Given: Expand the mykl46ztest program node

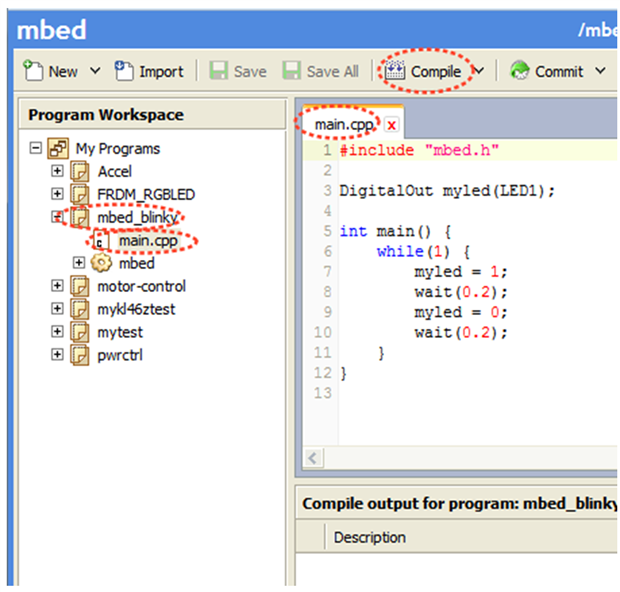Looking at the screenshot, I should click(x=57, y=308).
